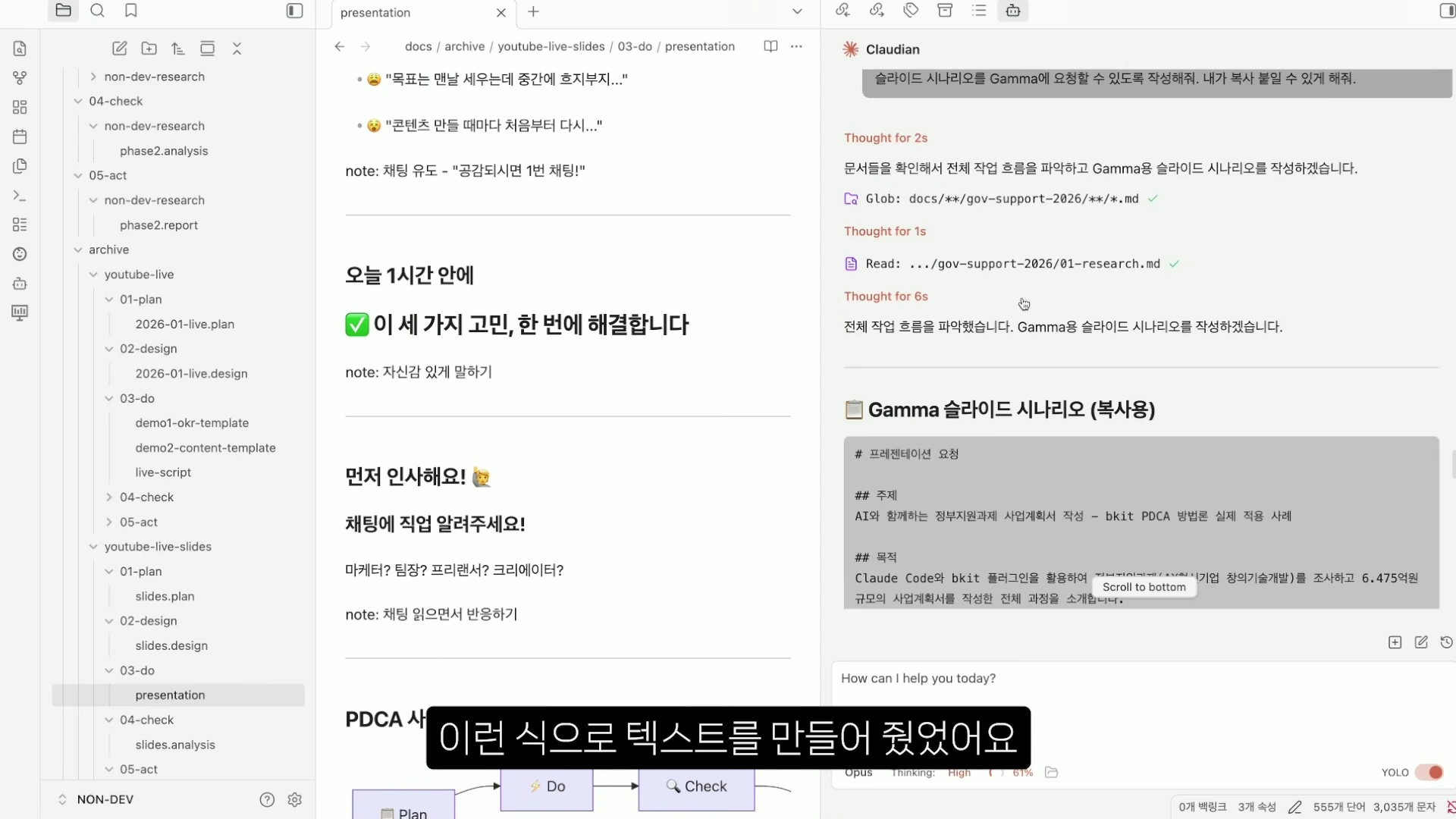Open context folder icon in chat input

(x=1051, y=772)
